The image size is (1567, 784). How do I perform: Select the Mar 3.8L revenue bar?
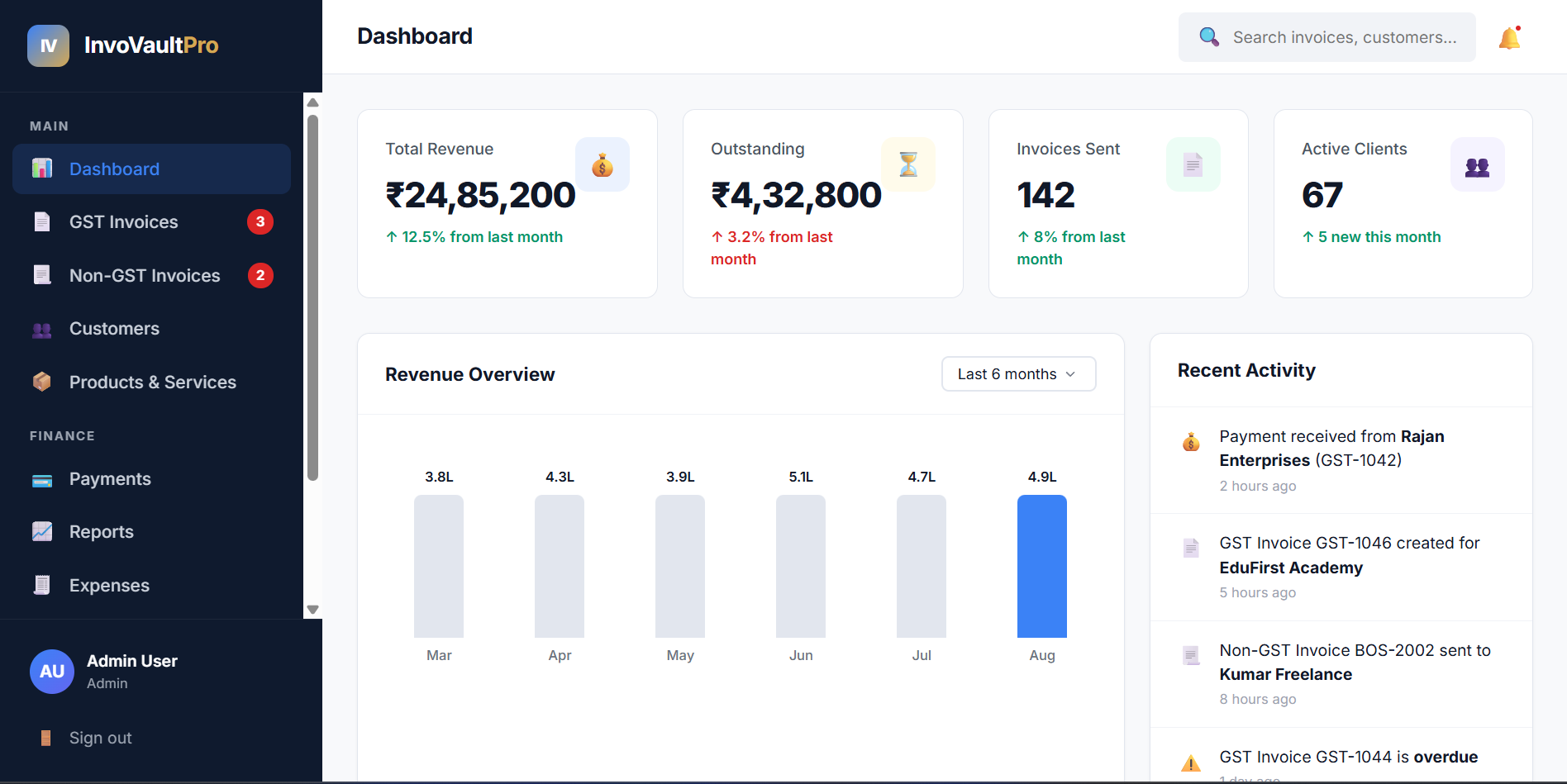pyautogui.click(x=439, y=566)
